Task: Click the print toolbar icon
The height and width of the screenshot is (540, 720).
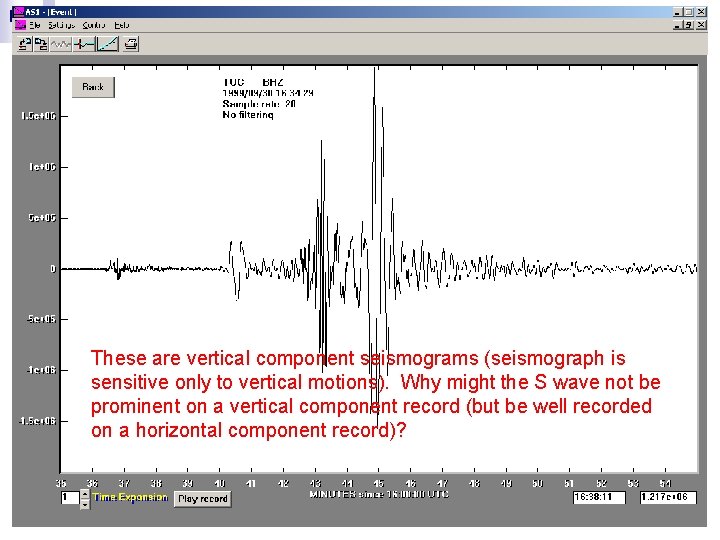Action: 131,44
